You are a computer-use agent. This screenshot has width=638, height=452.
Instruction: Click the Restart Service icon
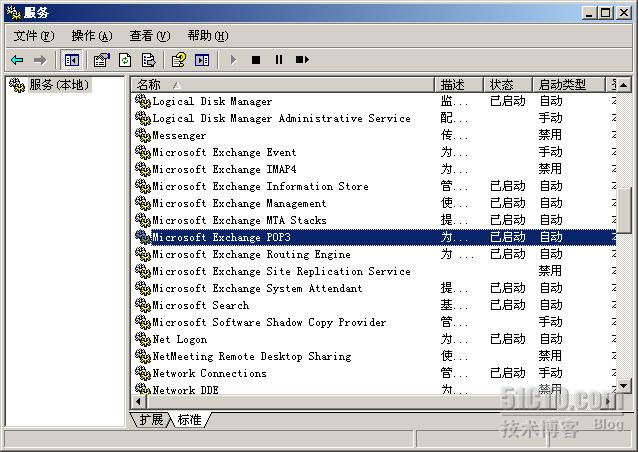click(x=302, y=60)
